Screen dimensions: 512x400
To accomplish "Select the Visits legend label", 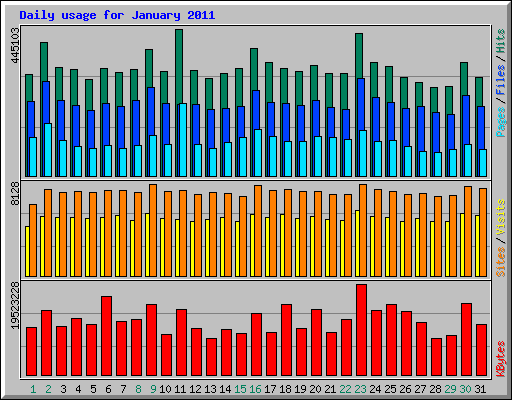I will pos(501,218).
